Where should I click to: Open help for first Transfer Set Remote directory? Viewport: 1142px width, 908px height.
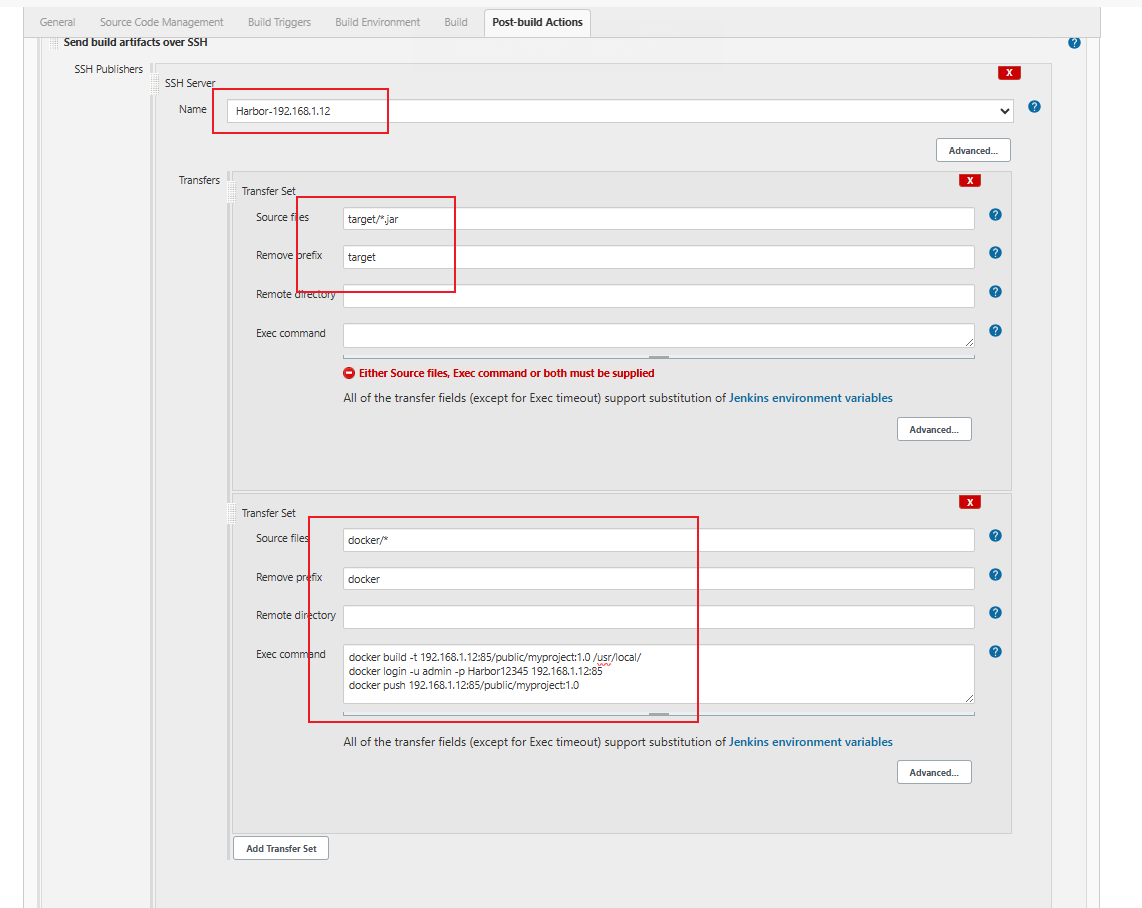click(995, 292)
